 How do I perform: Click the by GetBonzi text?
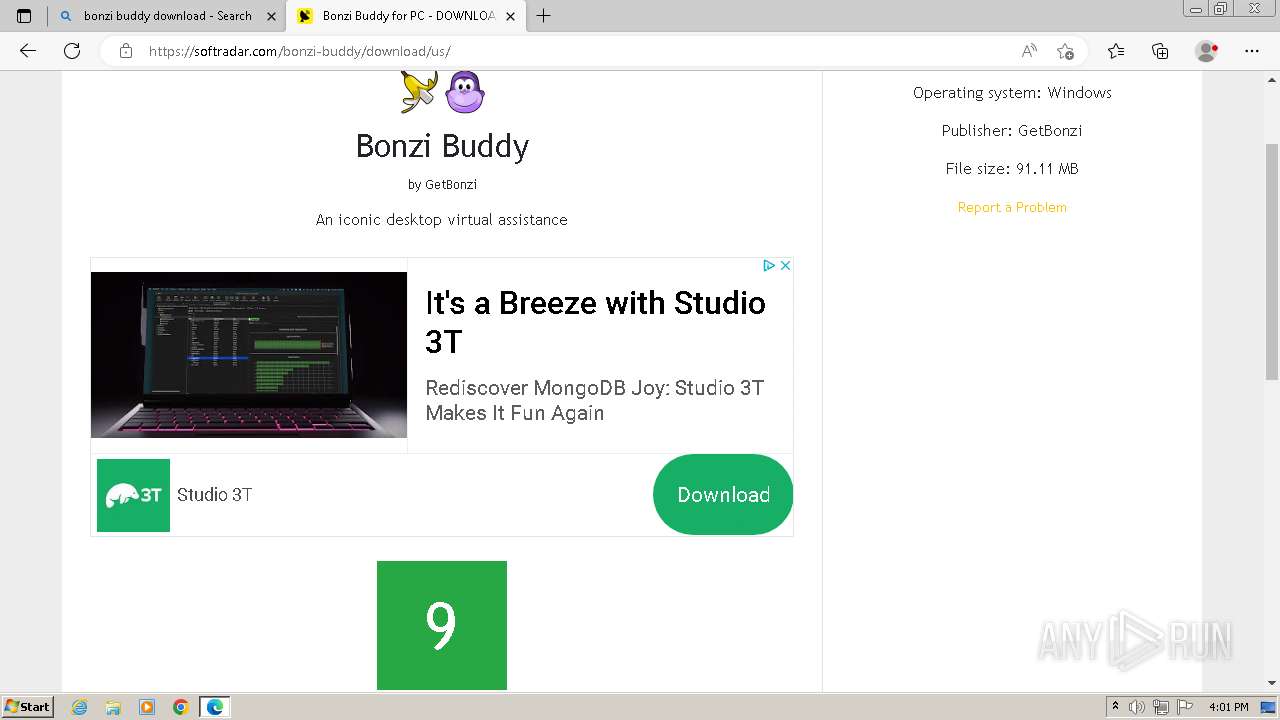point(442,184)
